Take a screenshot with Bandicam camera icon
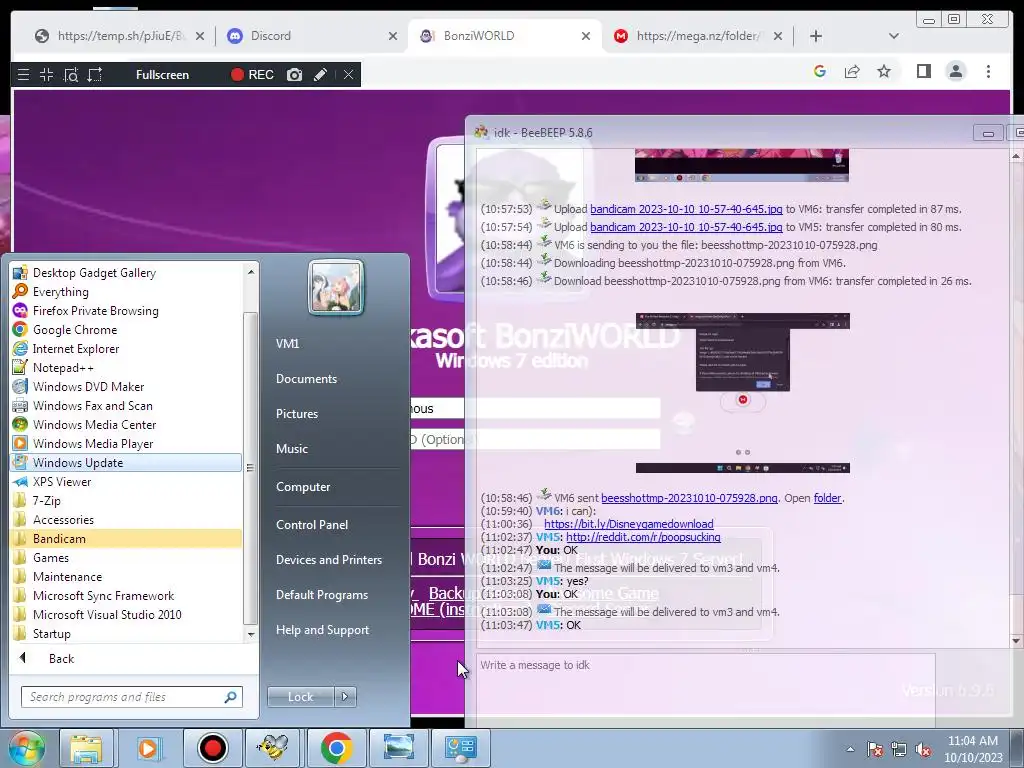 click(295, 74)
